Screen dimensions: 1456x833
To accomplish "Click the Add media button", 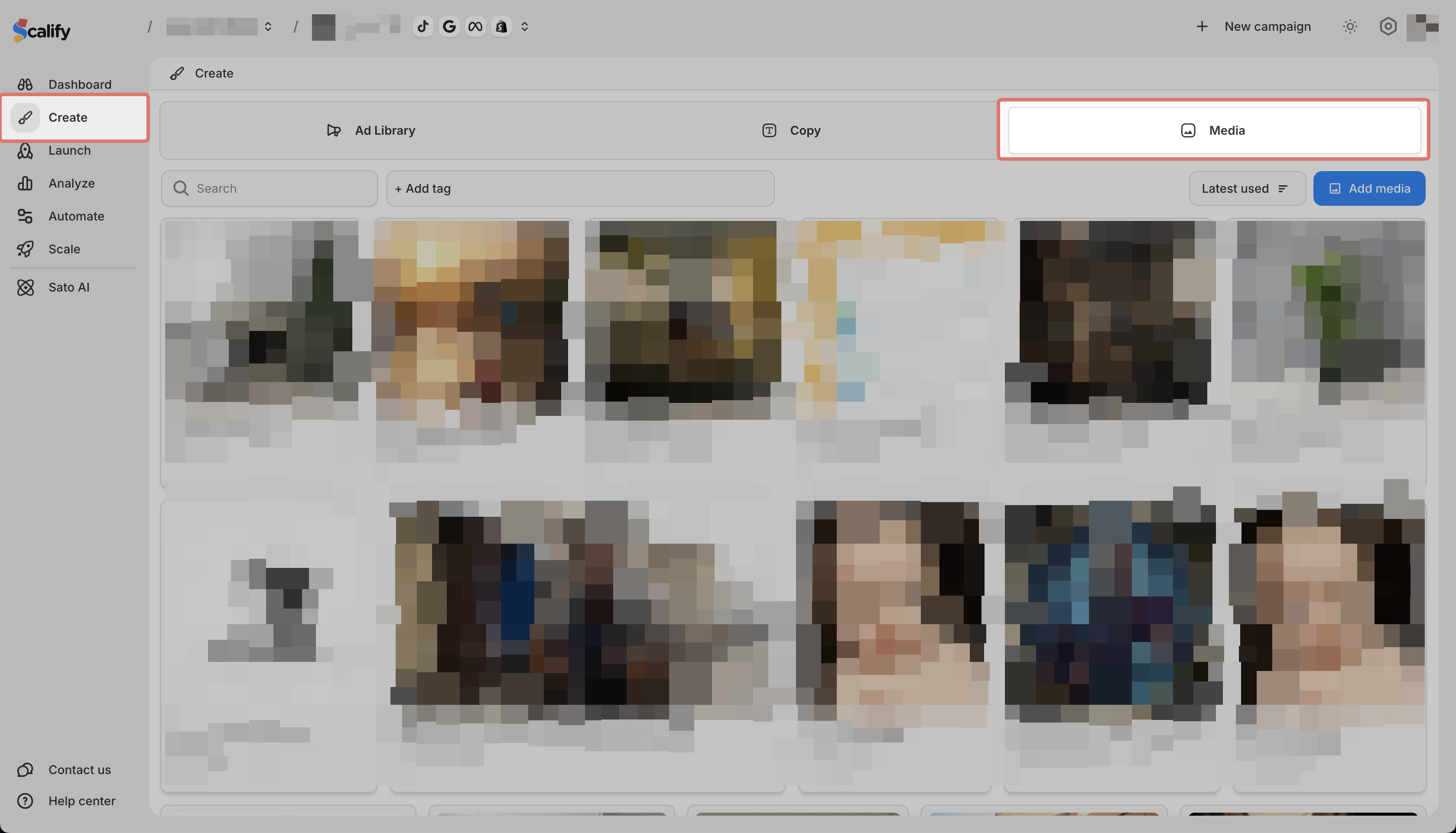I will coord(1369,188).
